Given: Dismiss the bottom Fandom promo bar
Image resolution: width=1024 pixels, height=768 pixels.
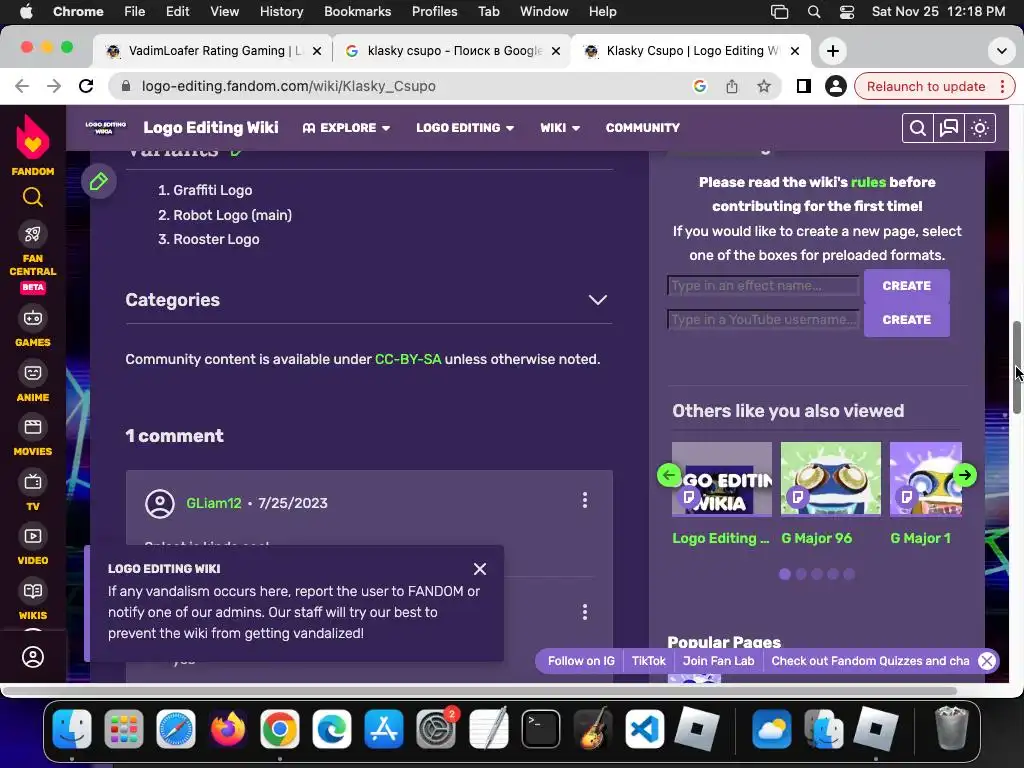Looking at the screenshot, I should tap(987, 661).
